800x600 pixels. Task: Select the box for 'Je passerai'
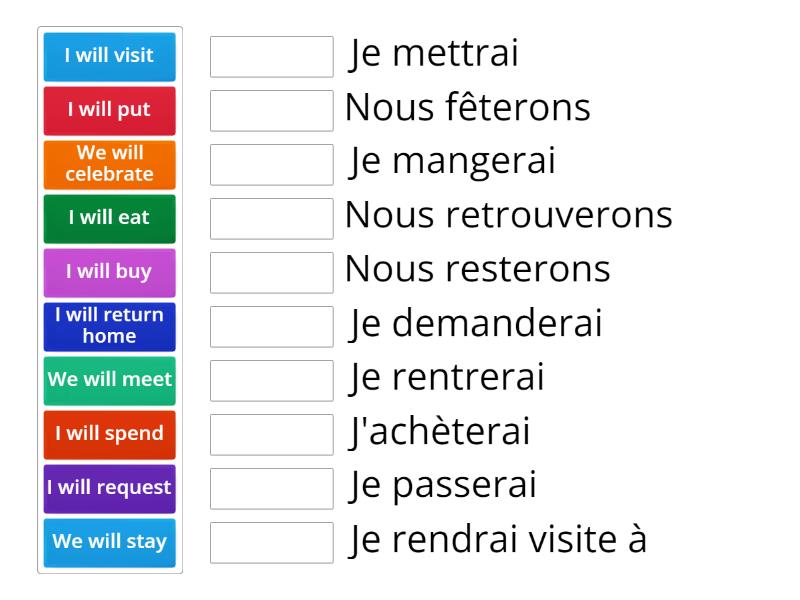[x=271, y=488]
